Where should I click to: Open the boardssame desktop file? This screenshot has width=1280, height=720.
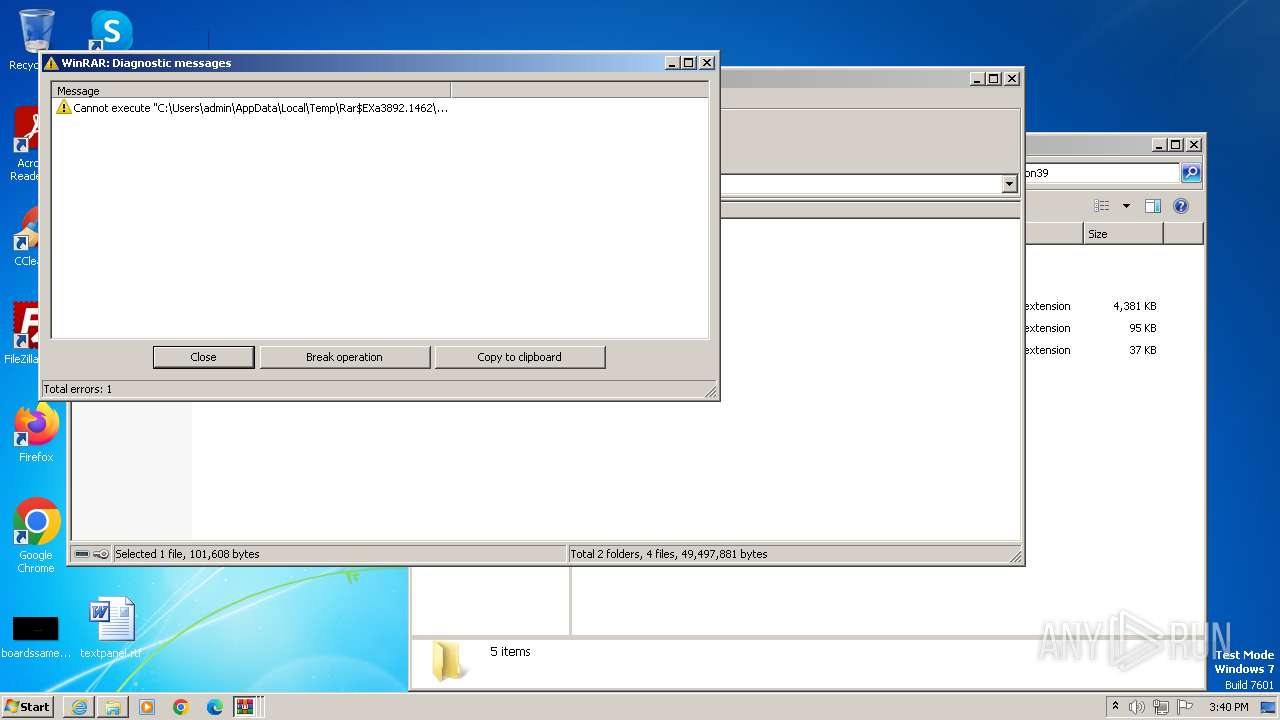click(x=36, y=637)
